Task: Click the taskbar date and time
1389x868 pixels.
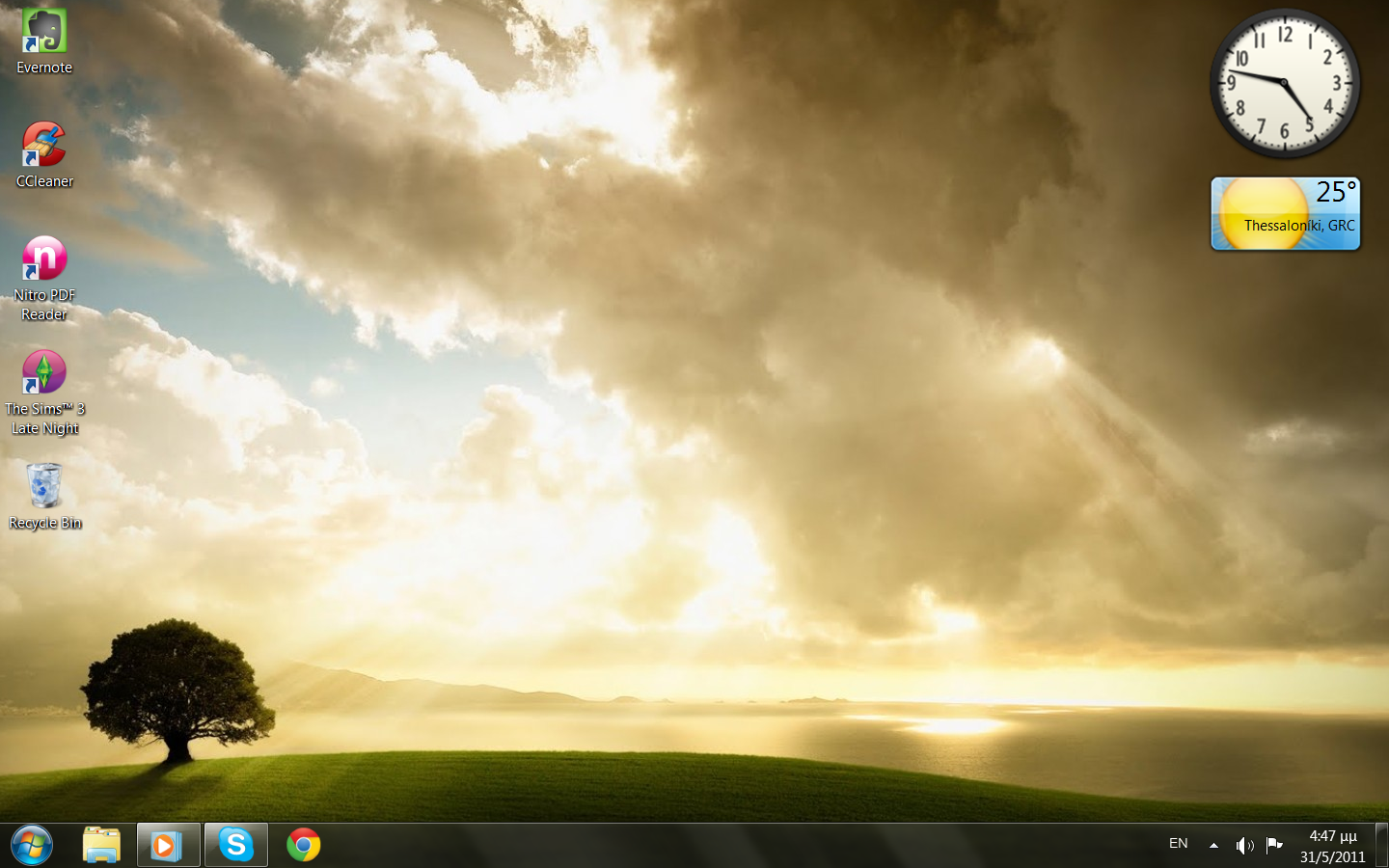Action: [x=1332, y=846]
